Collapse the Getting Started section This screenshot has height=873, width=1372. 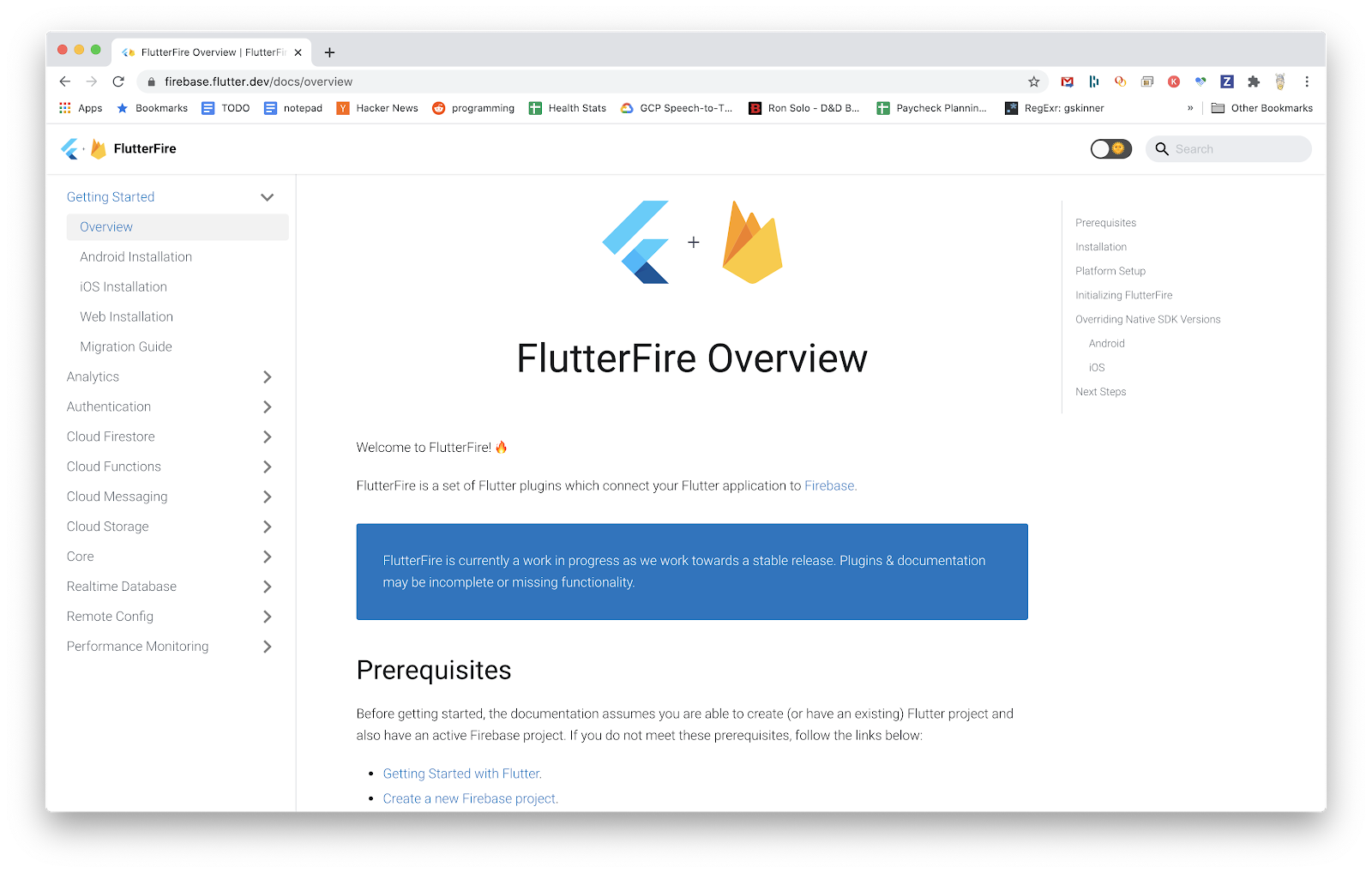pos(267,197)
